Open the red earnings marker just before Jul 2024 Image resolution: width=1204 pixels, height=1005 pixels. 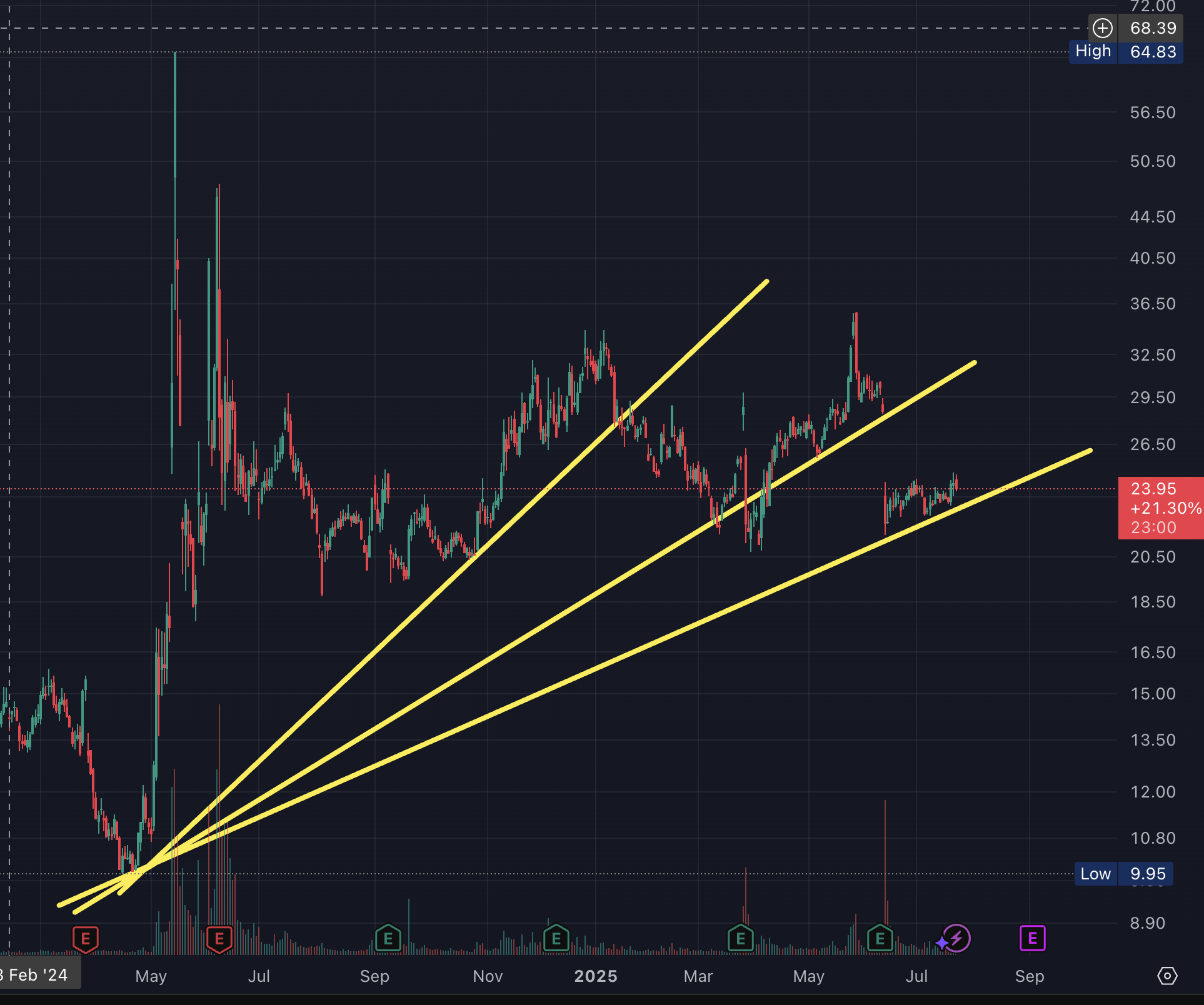tap(219, 939)
